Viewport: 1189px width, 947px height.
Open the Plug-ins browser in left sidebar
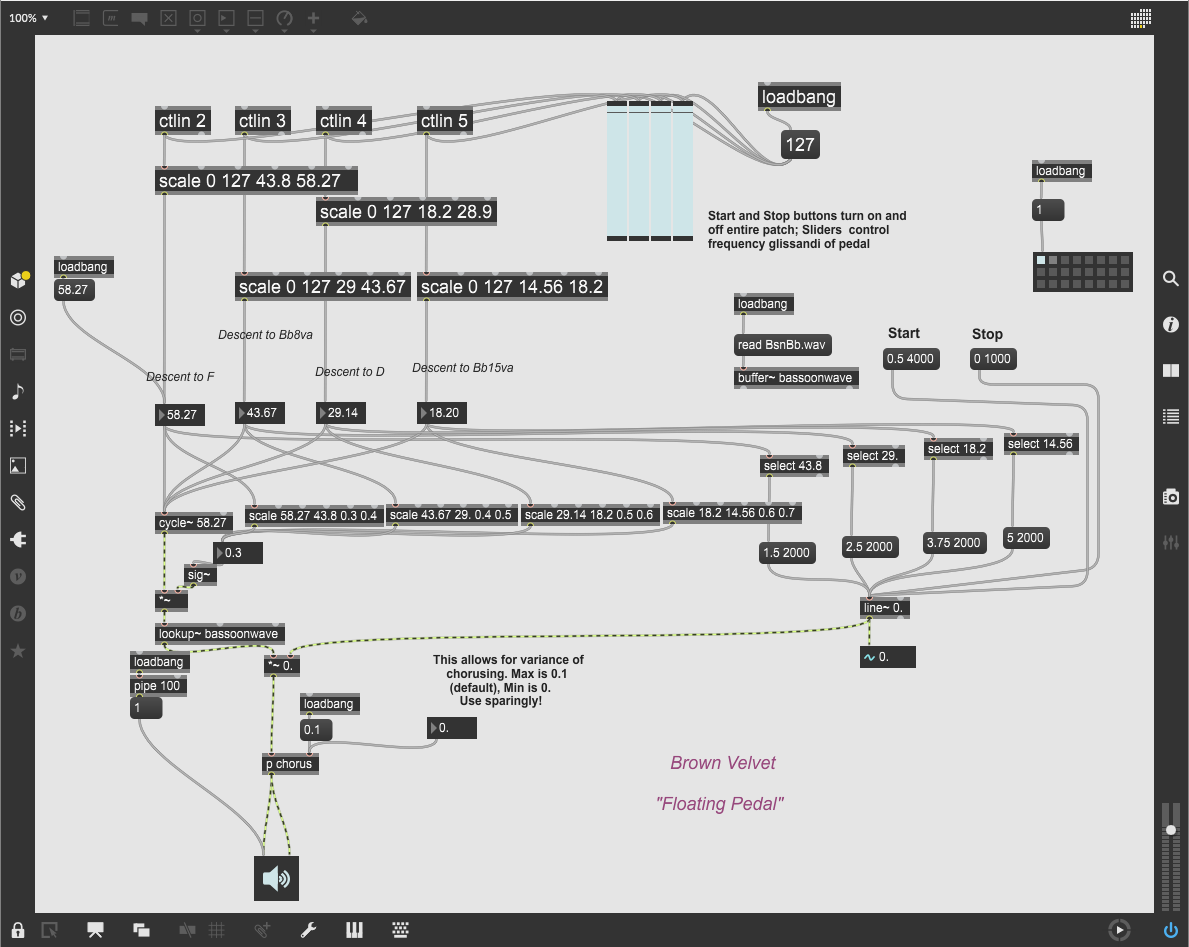click(x=18, y=539)
